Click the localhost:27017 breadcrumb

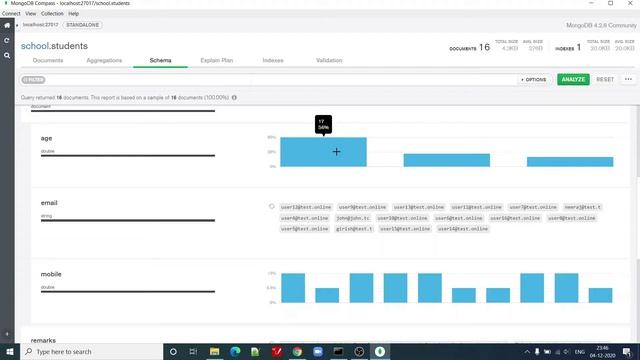pos(40,25)
